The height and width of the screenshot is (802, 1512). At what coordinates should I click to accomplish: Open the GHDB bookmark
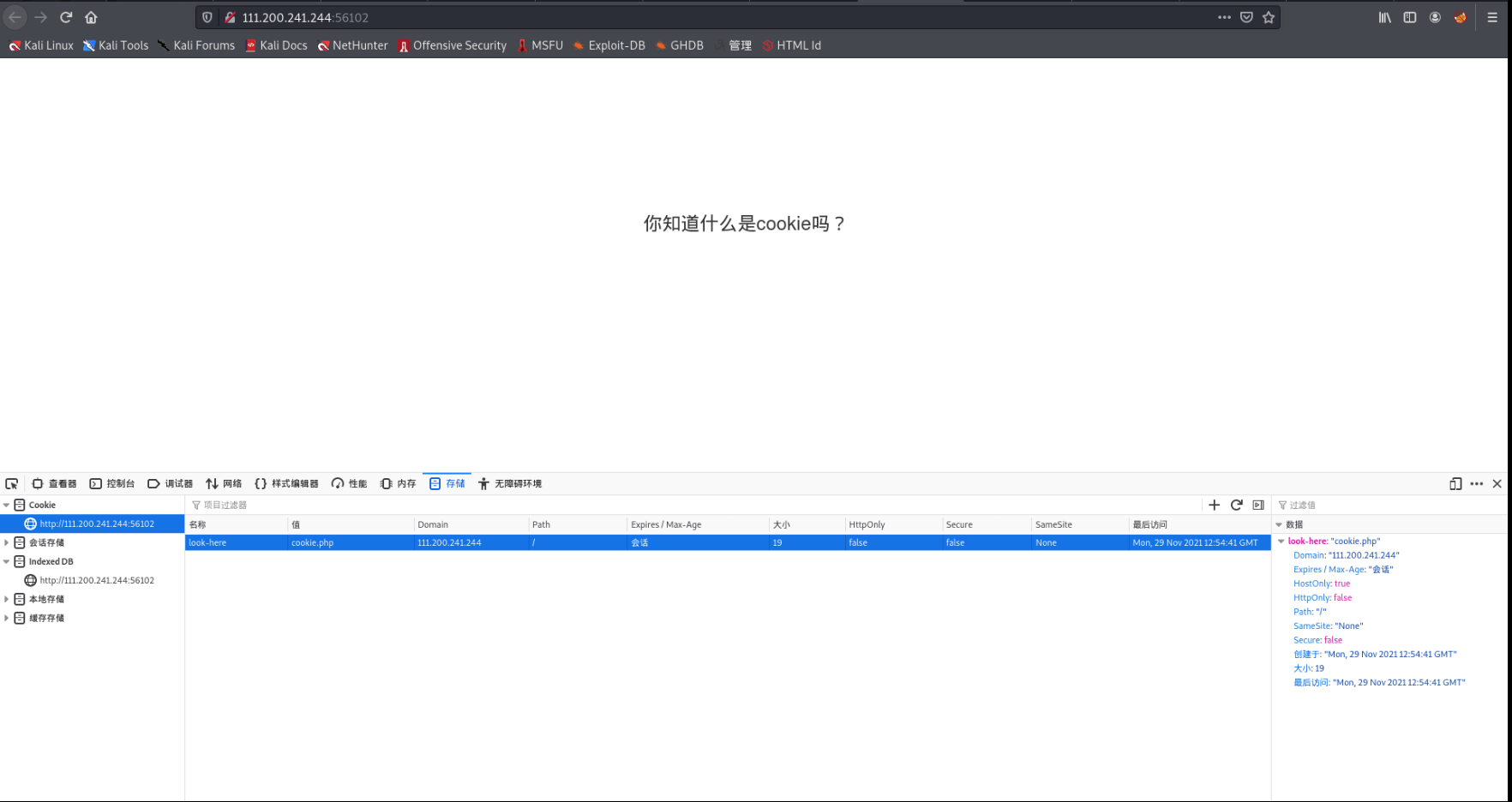coord(679,45)
